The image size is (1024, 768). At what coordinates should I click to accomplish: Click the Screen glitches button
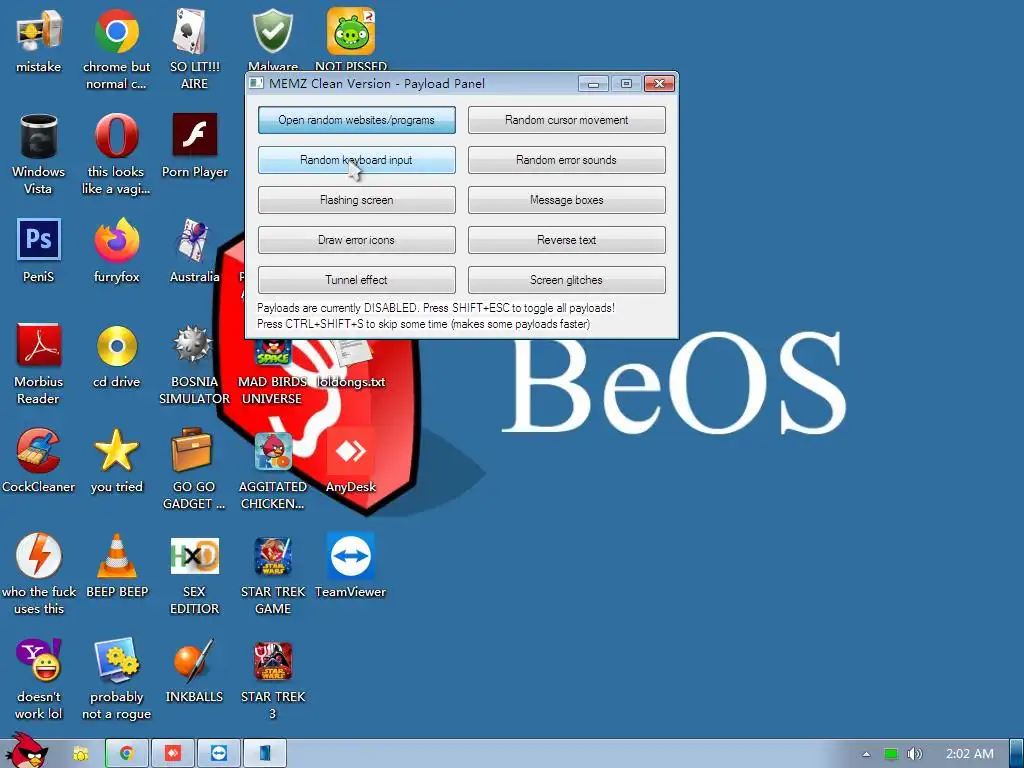[567, 280]
